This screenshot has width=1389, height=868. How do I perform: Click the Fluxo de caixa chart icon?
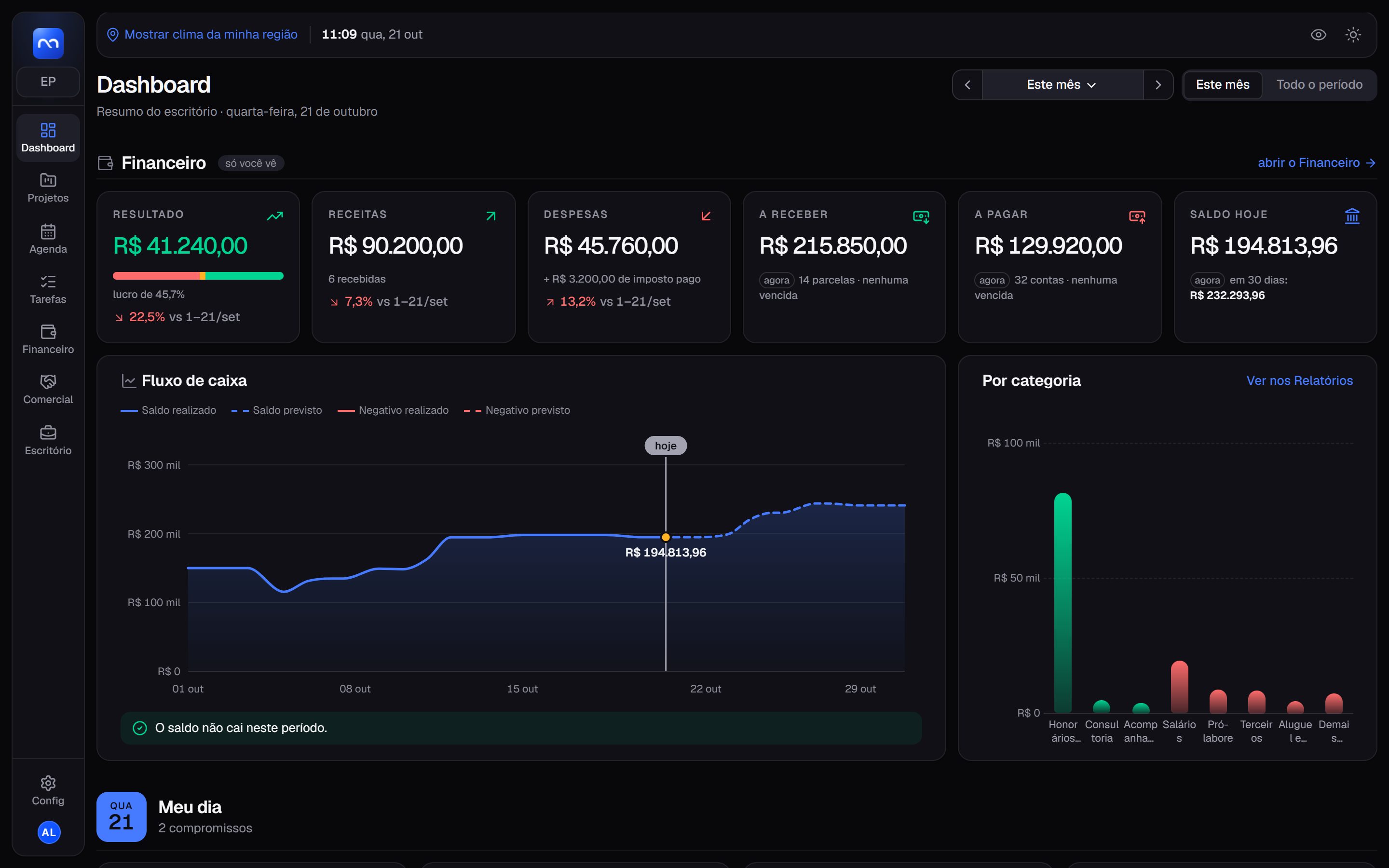129,380
